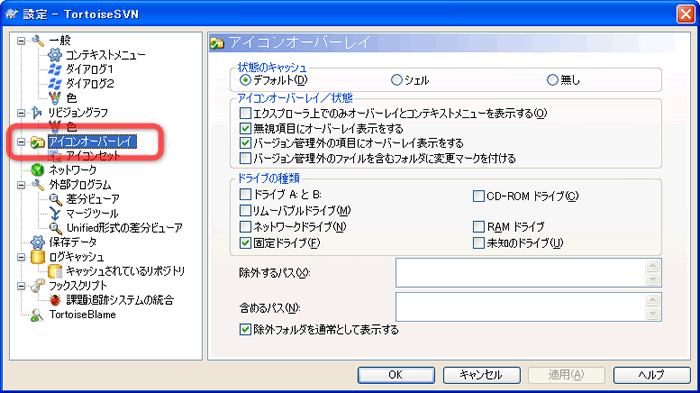Image resolution: width=700 pixels, height=393 pixels.
Task: Enable the 未知のドライブ(U) checkbox
Action: (479, 243)
